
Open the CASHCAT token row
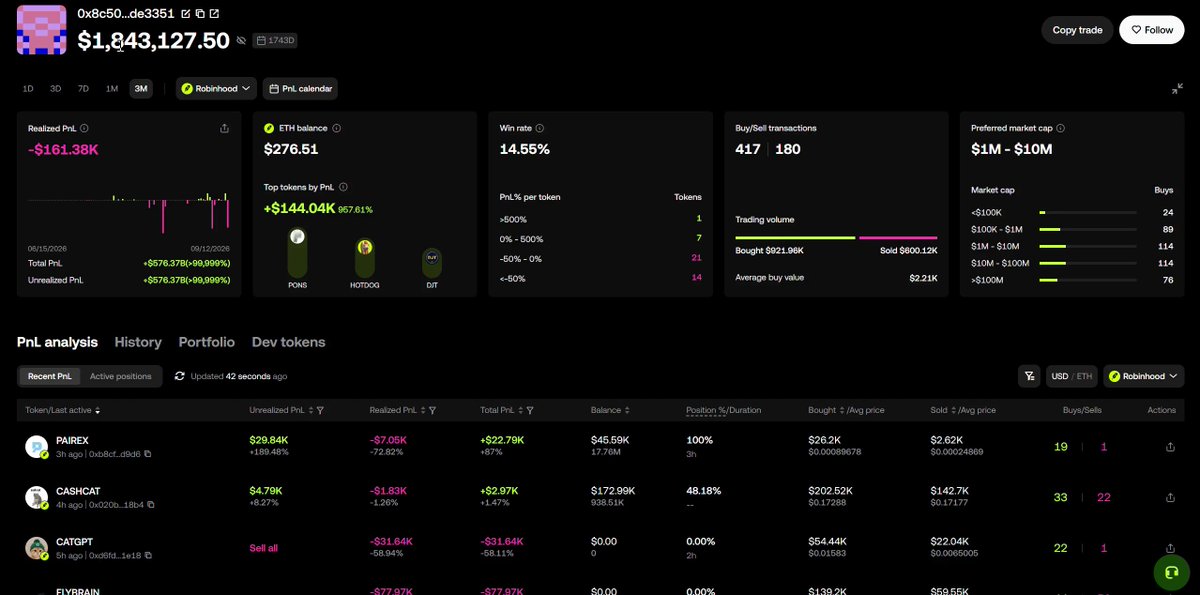coord(600,497)
